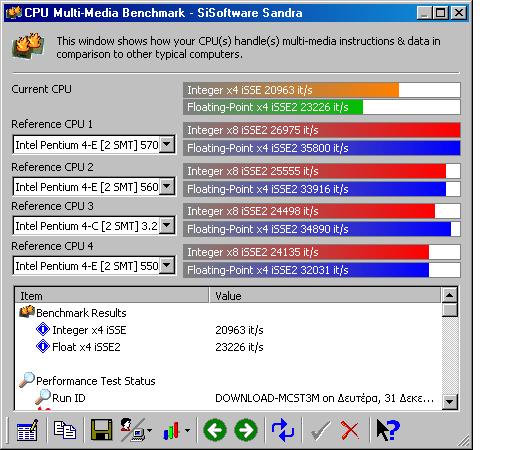Click the red Integer x8 iSSE2 26975 bar

coord(322,130)
